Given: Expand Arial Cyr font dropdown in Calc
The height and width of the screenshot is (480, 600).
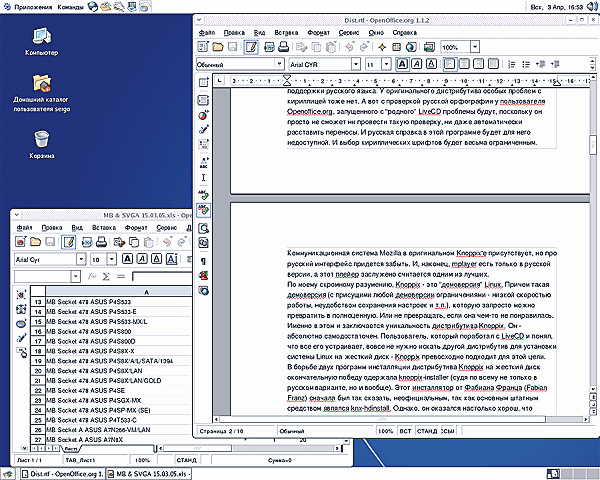Looking at the screenshot, I should click(81, 259).
